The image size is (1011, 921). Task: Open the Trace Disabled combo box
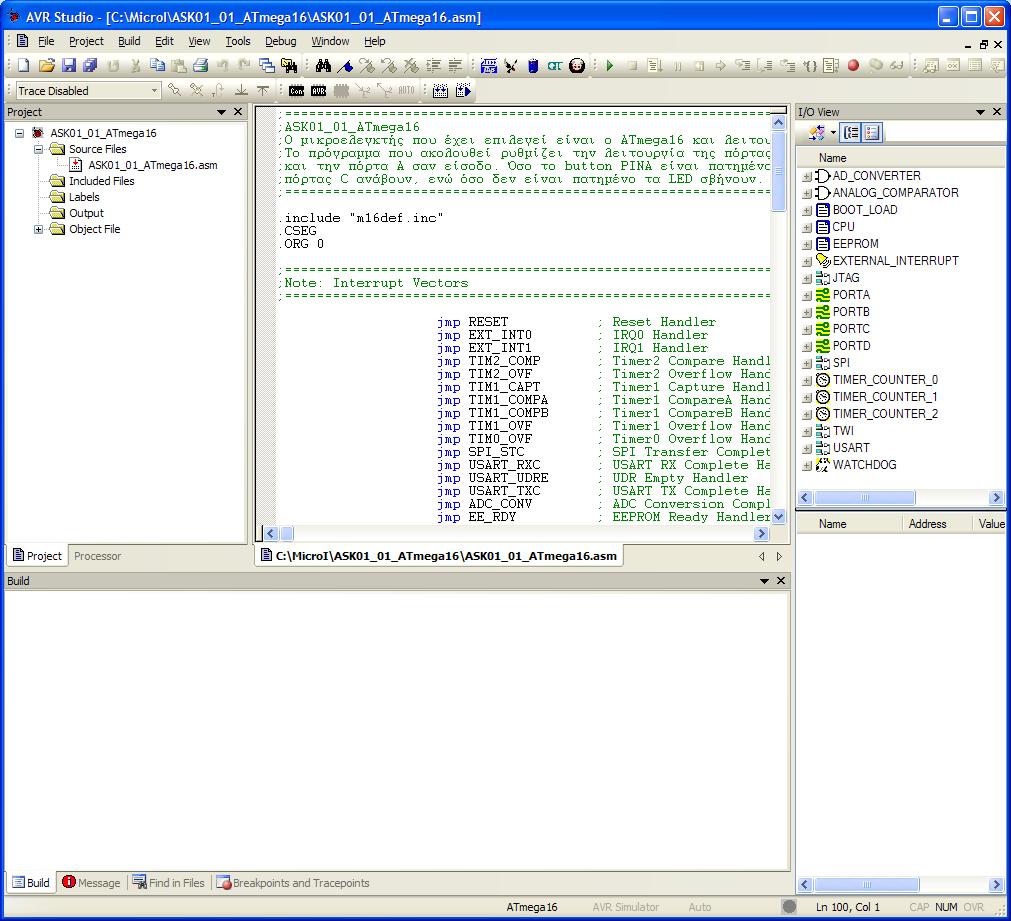click(88, 91)
